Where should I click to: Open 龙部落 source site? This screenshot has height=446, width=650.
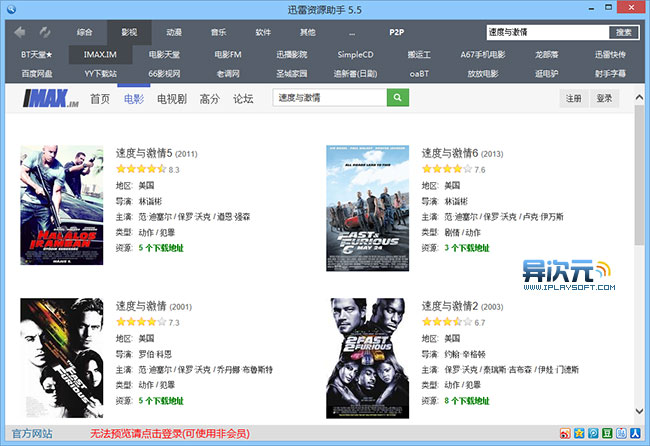(x=546, y=54)
